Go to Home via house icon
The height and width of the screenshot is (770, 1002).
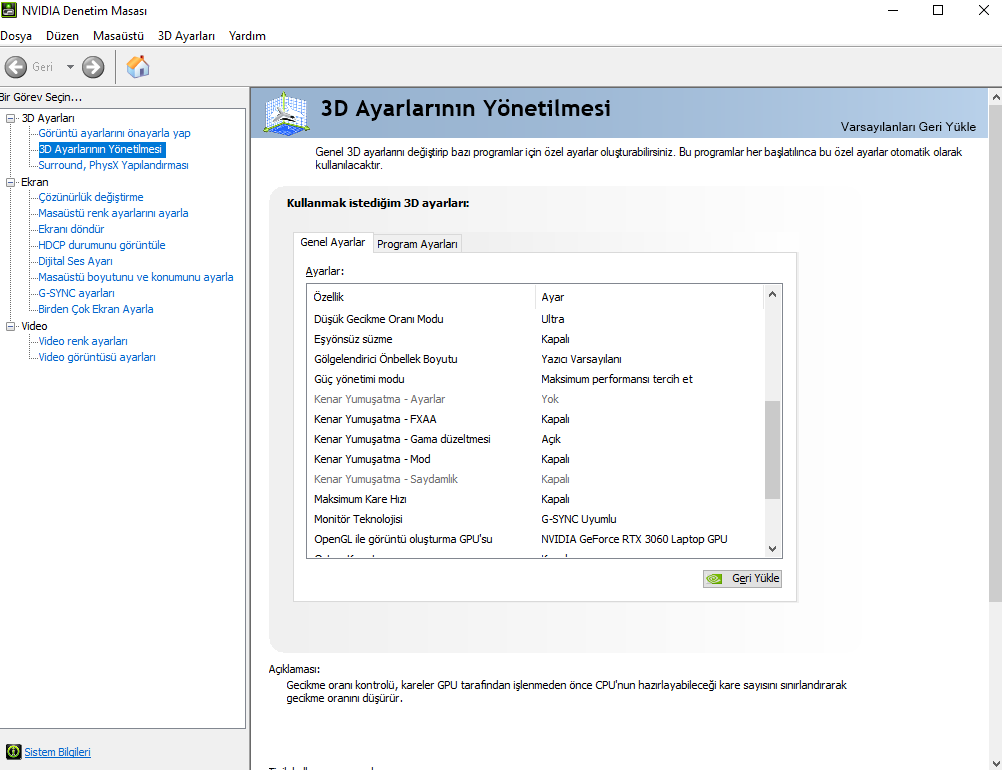138,66
